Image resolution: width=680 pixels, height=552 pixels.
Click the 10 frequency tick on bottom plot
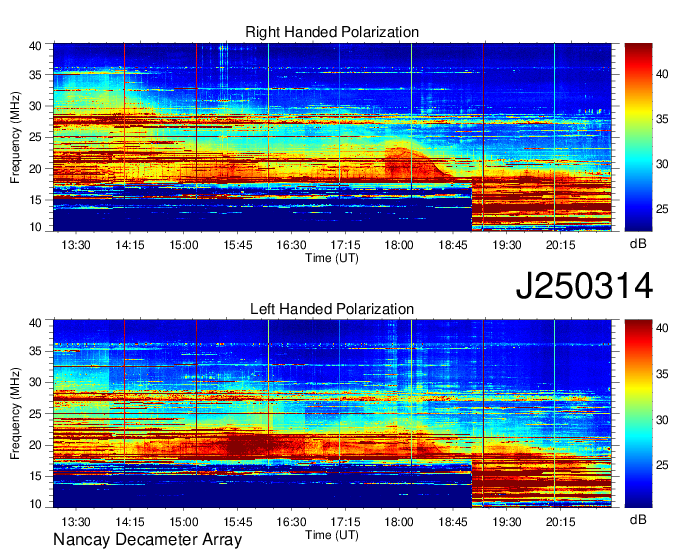pos(36,504)
